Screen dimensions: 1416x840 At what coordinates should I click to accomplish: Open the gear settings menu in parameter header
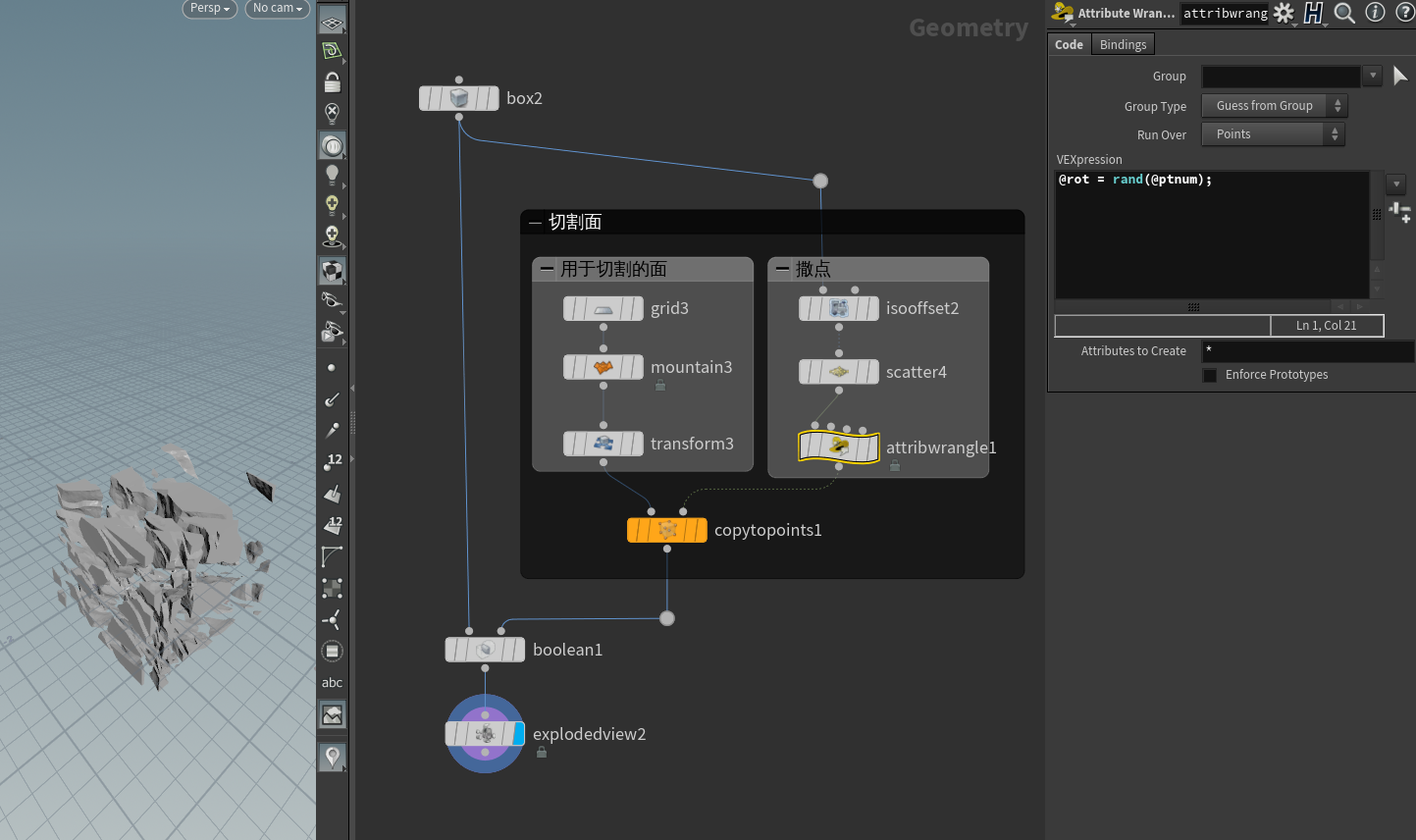1284,13
